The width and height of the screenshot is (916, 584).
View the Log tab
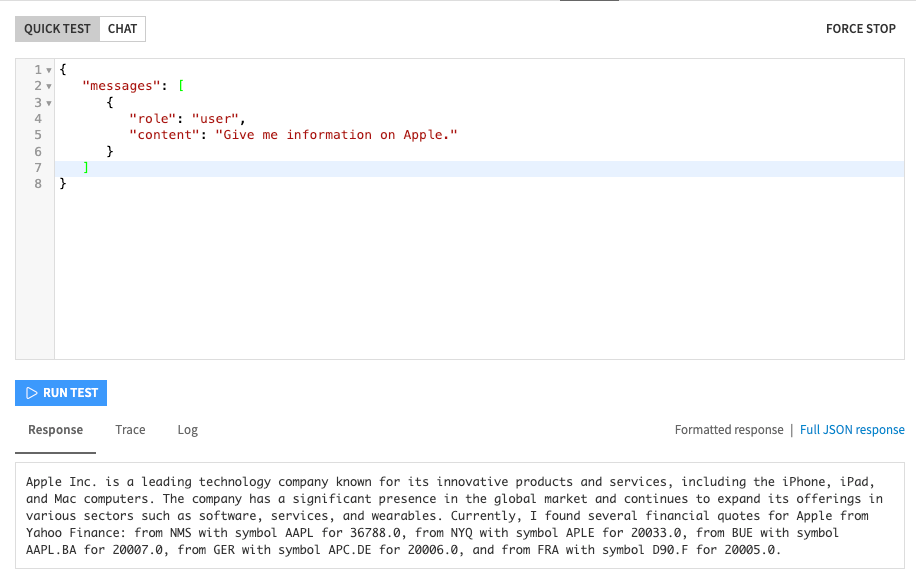pyautogui.click(x=187, y=429)
